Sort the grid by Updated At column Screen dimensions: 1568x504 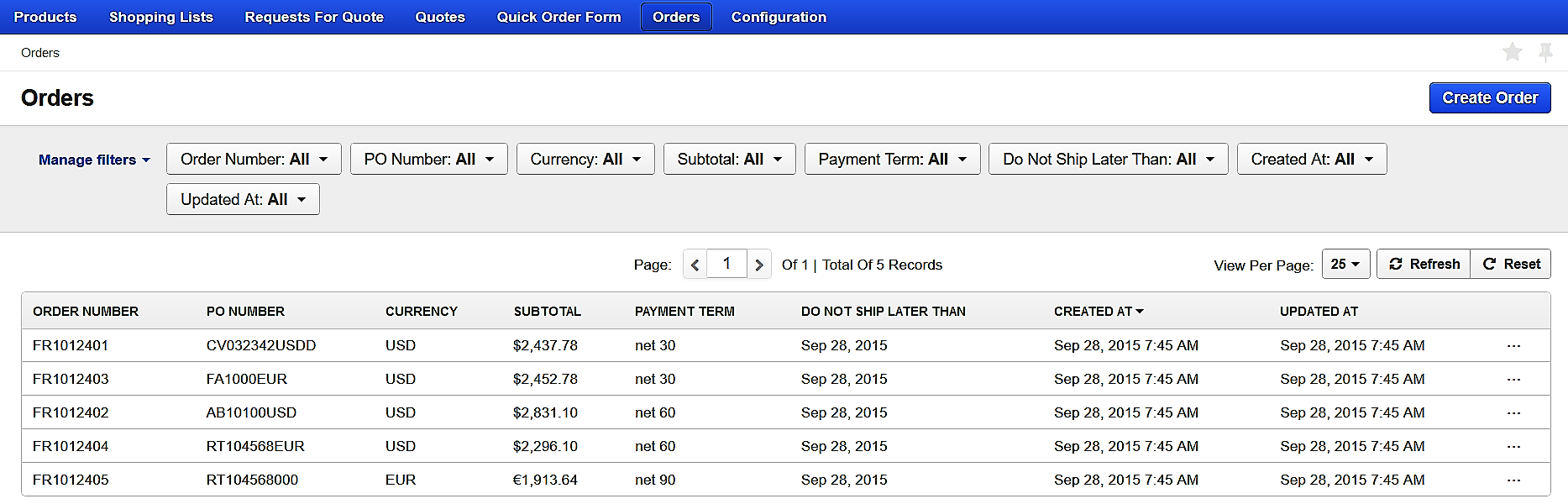(x=1319, y=312)
